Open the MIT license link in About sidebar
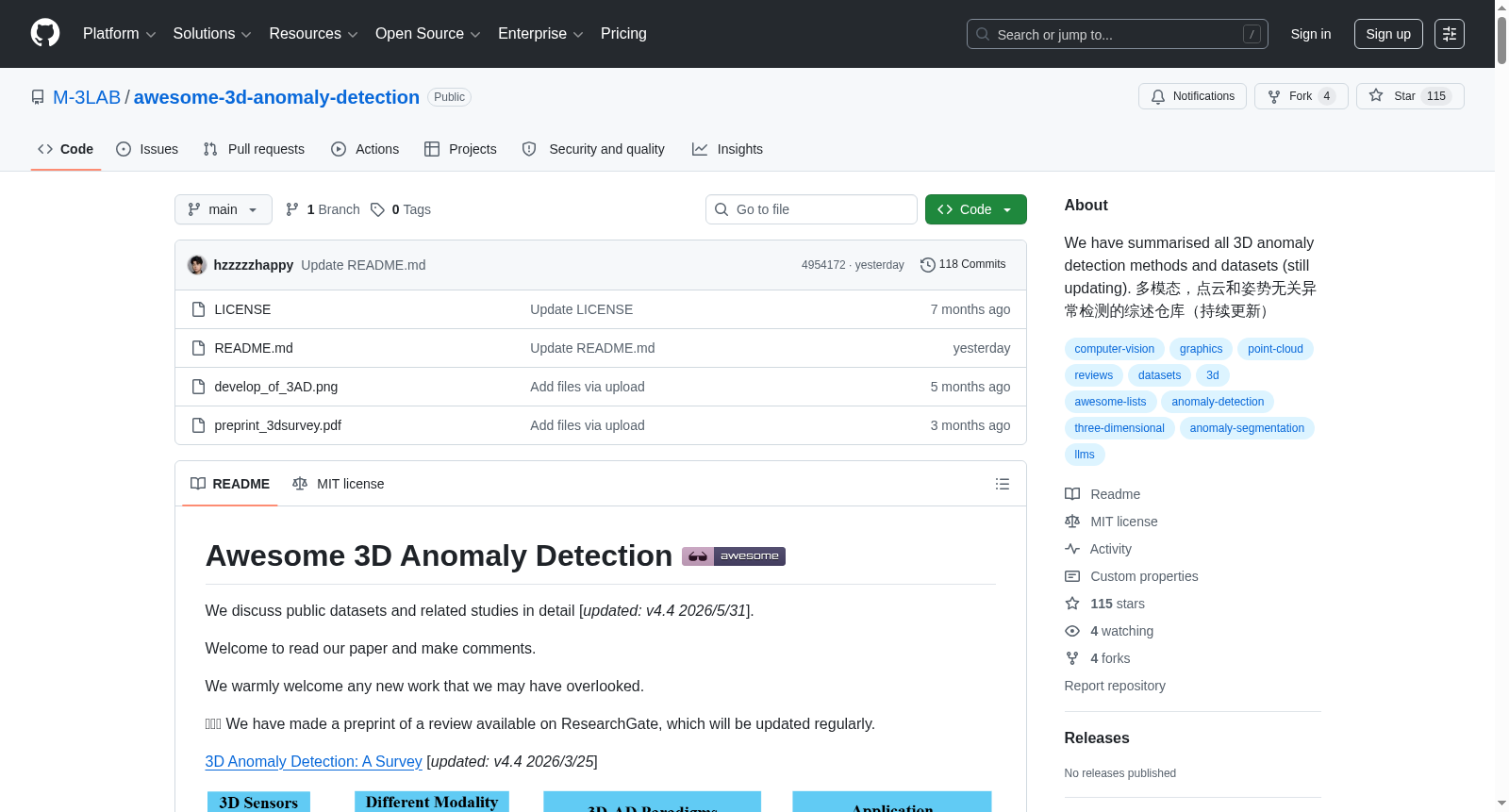The height and width of the screenshot is (812, 1509). [x=1111, y=522]
